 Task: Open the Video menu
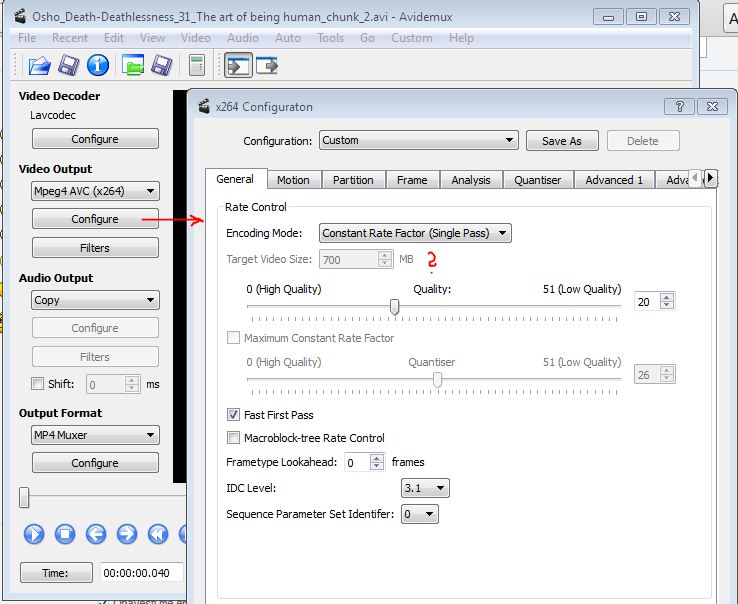tap(196, 38)
